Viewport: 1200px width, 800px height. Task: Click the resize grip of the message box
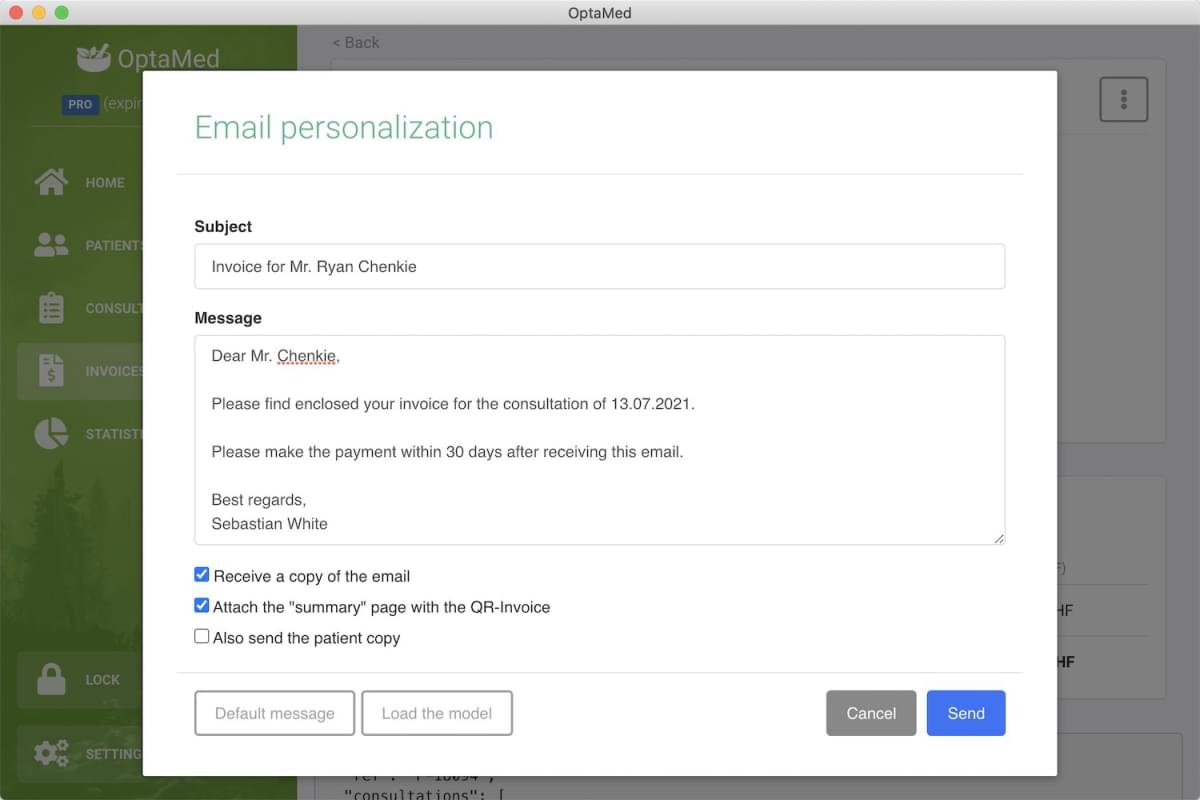click(999, 540)
